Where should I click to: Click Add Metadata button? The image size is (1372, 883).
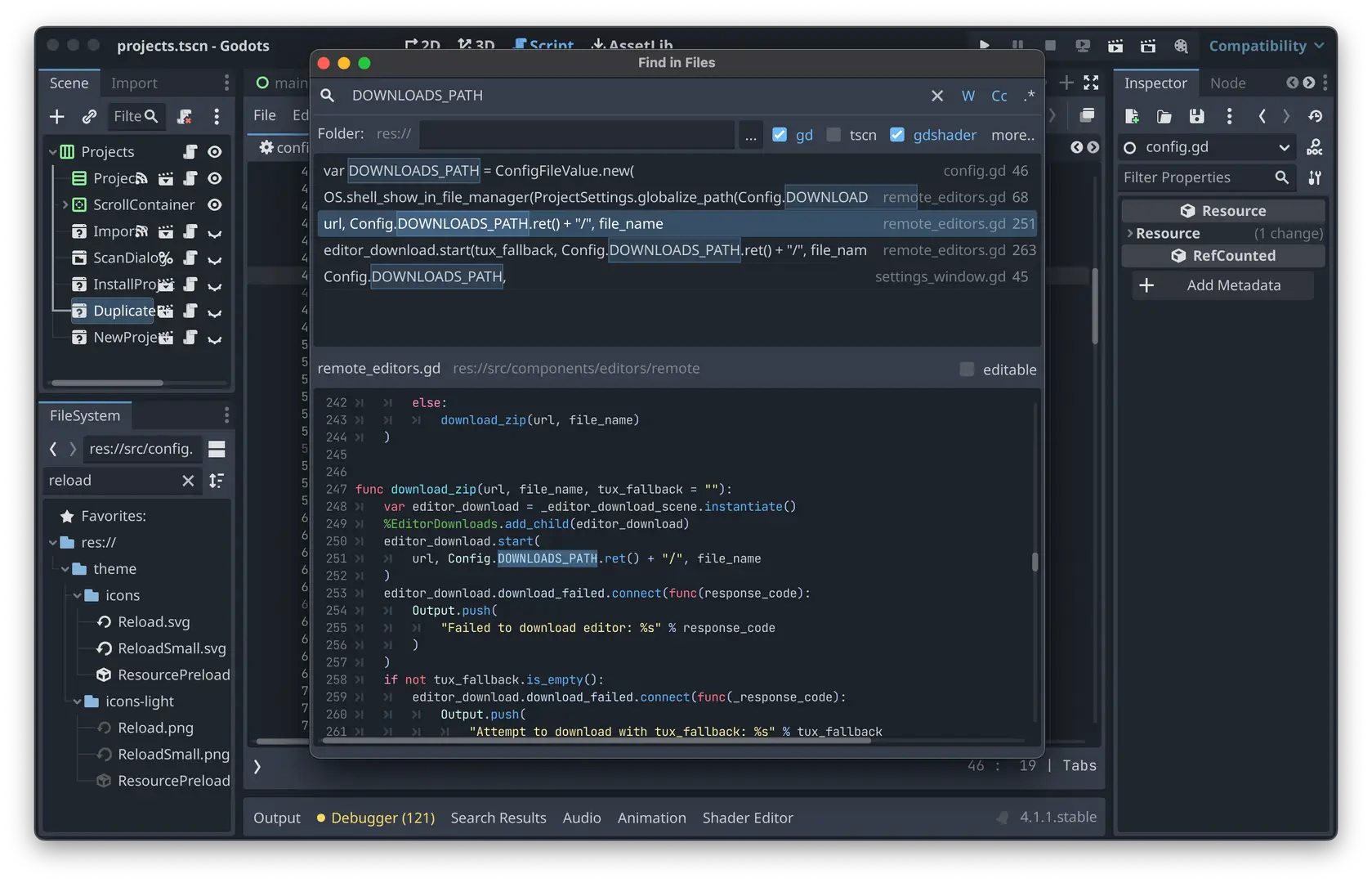pyautogui.click(x=1223, y=285)
